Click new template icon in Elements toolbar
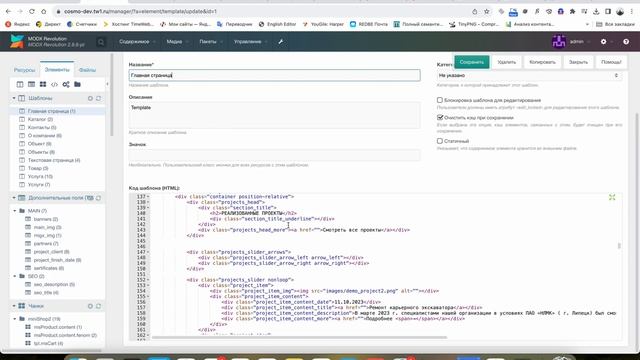The width and height of the screenshot is (640, 360). (20, 84)
